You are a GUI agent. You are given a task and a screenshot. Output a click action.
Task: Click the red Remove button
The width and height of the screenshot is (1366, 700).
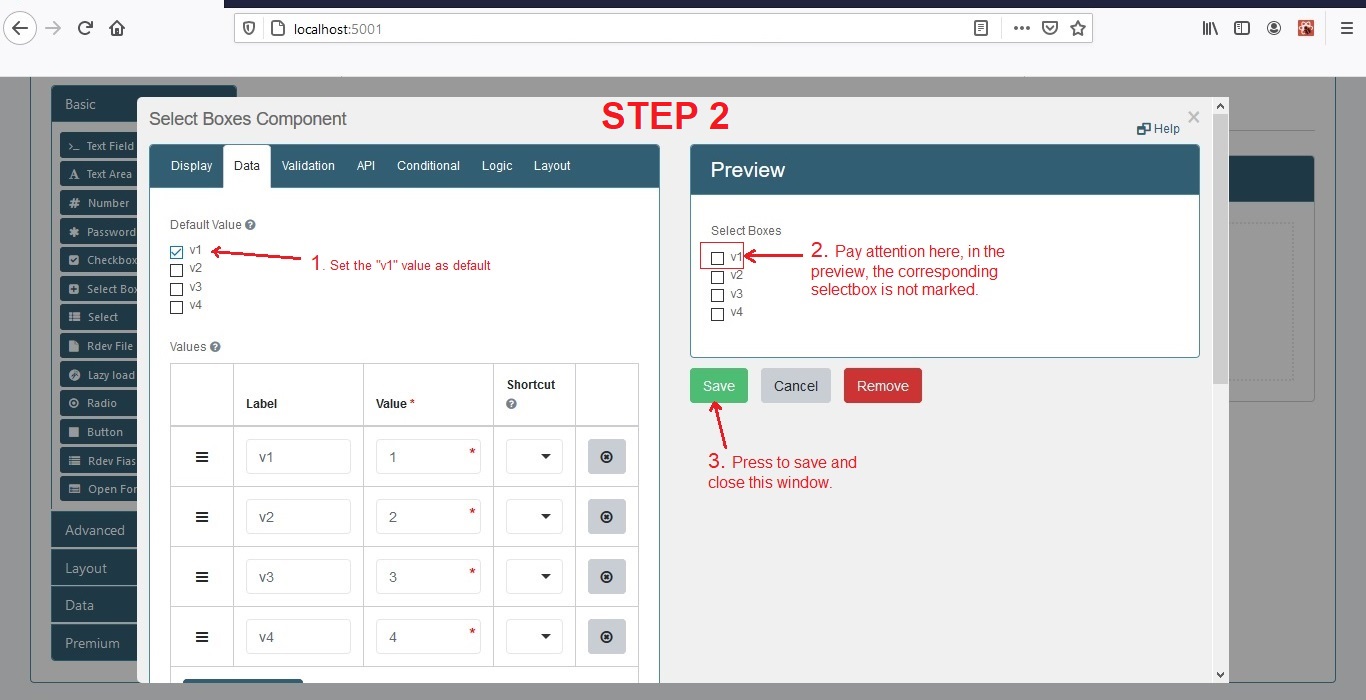(883, 386)
